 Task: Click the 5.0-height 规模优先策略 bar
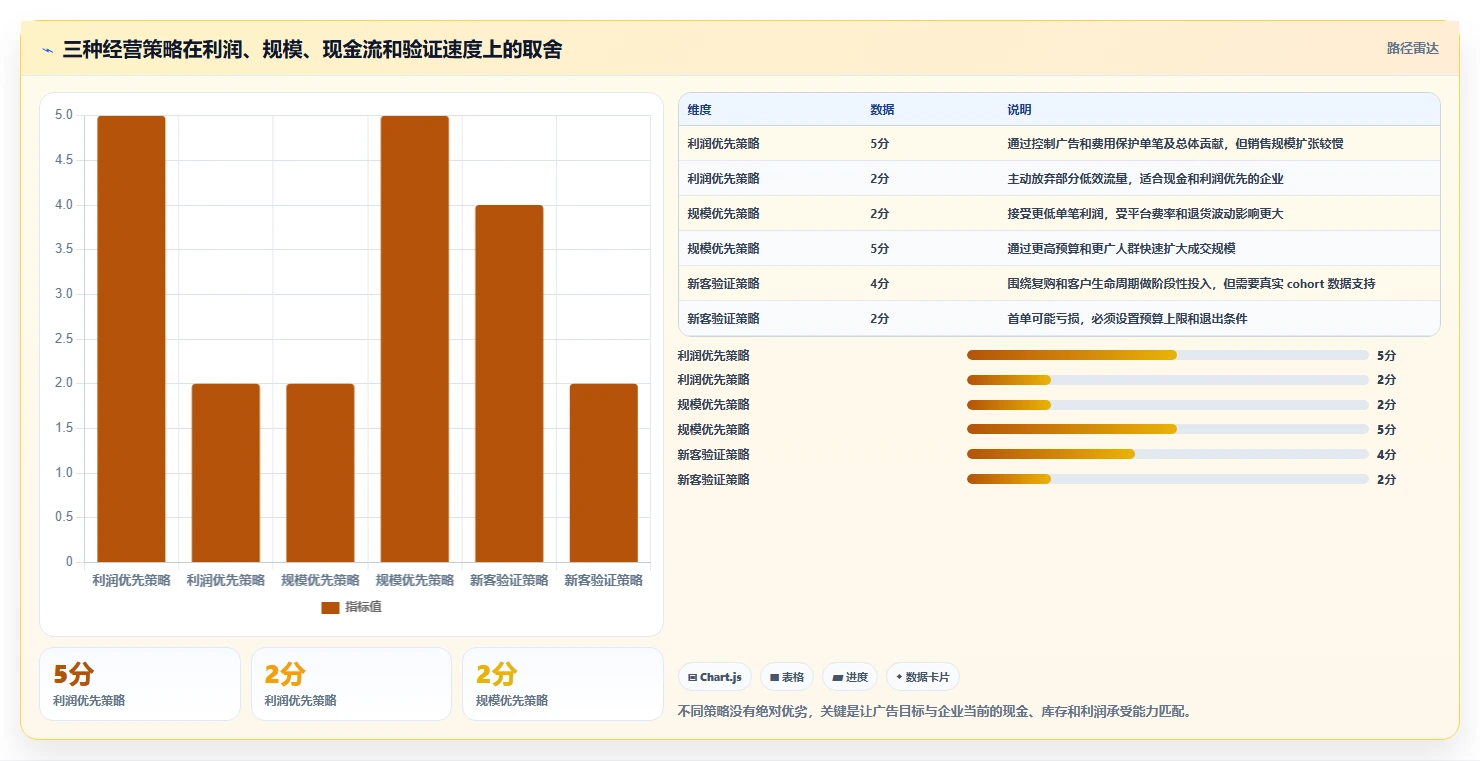click(414, 339)
